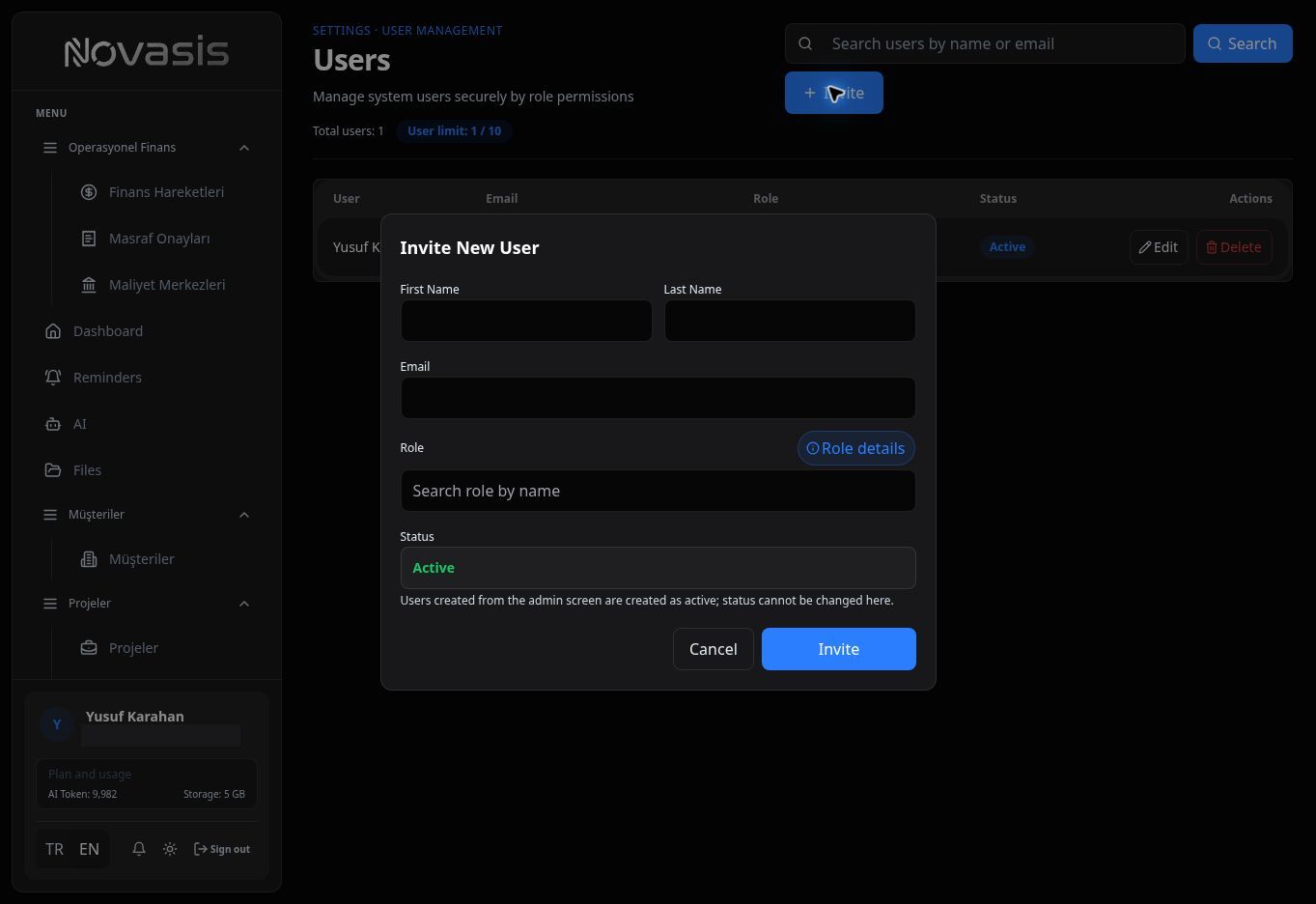Click the User limit: 1 / 10 badge
This screenshot has width=1316, height=904.
click(454, 131)
